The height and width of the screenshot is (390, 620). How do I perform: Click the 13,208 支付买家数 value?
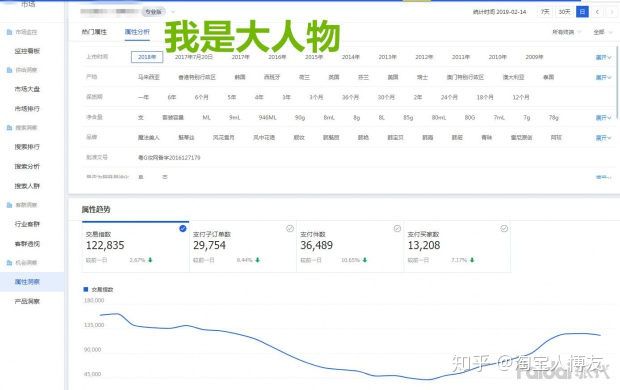click(x=424, y=245)
